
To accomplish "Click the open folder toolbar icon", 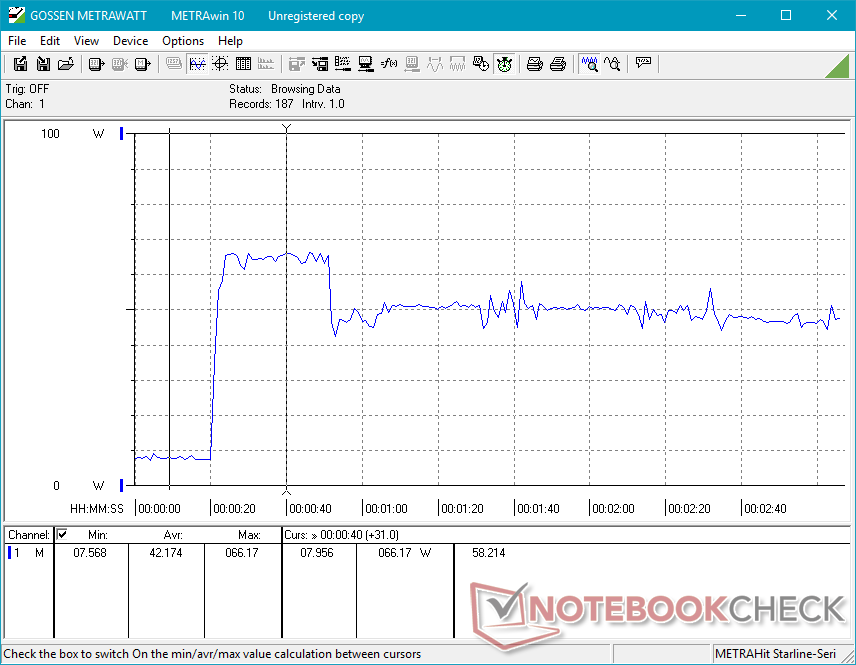I will [x=66, y=64].
